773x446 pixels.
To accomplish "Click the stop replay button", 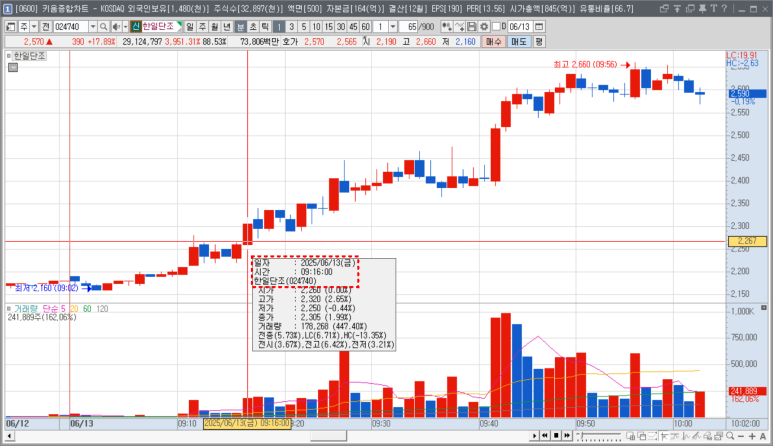I will [556, 436].
